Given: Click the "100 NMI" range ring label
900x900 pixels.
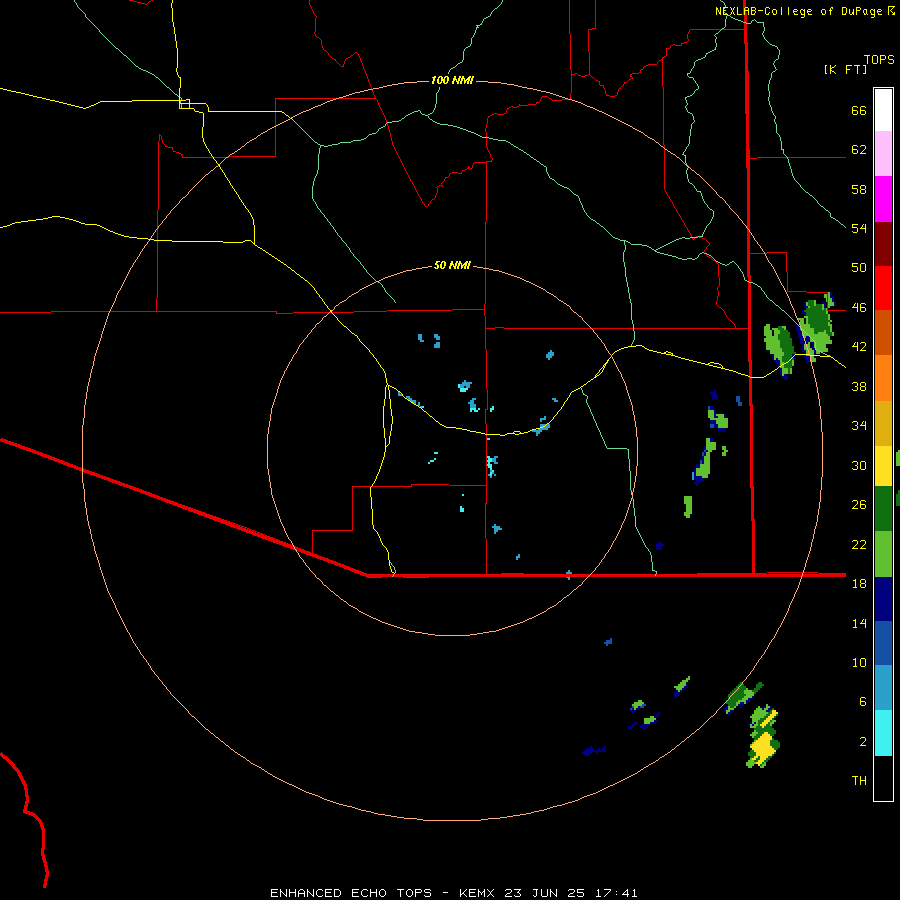Looking at the screenshot, I should pos(452,80).
